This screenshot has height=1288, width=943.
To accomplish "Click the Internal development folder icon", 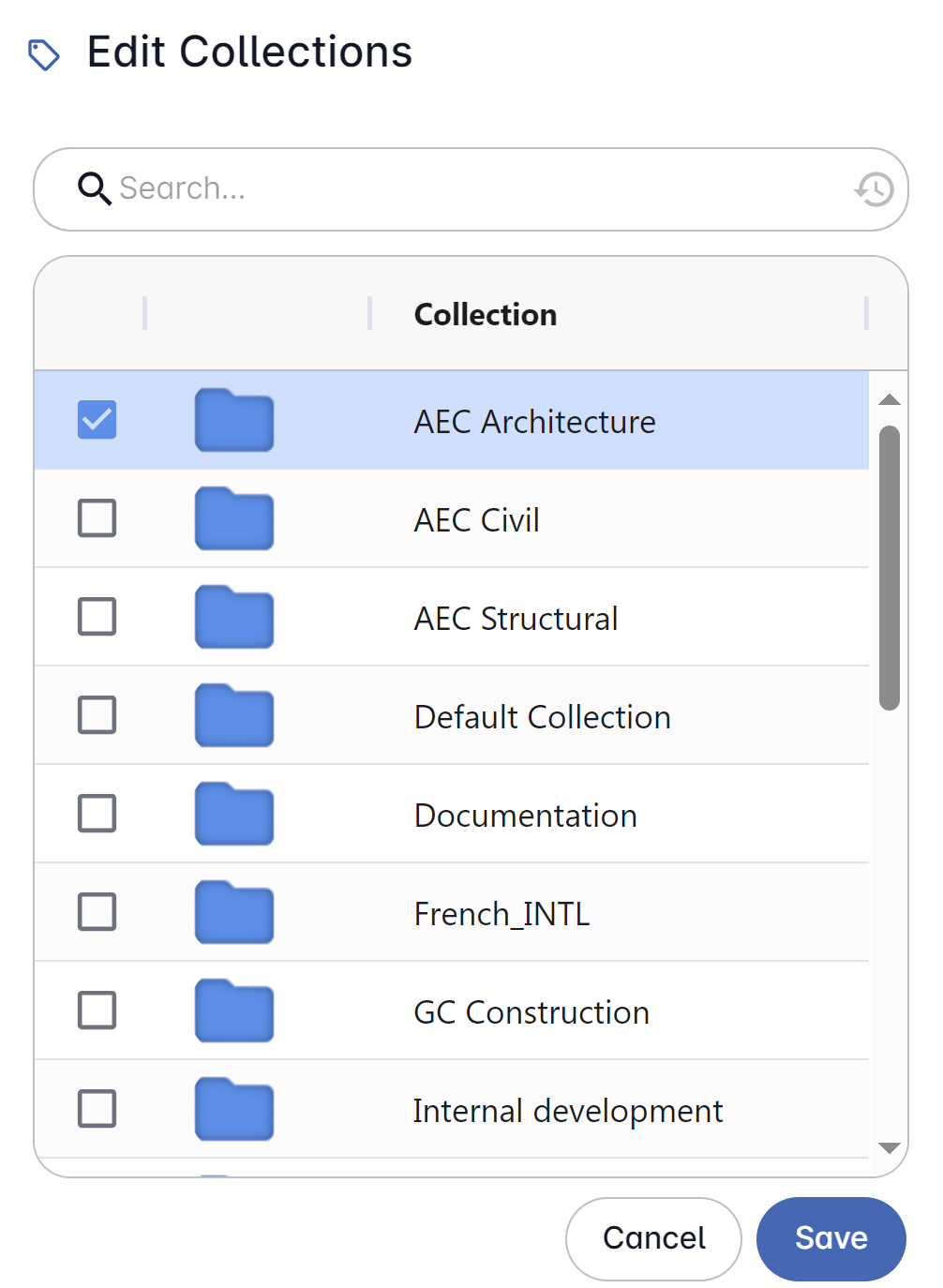I will point(234,1109).
